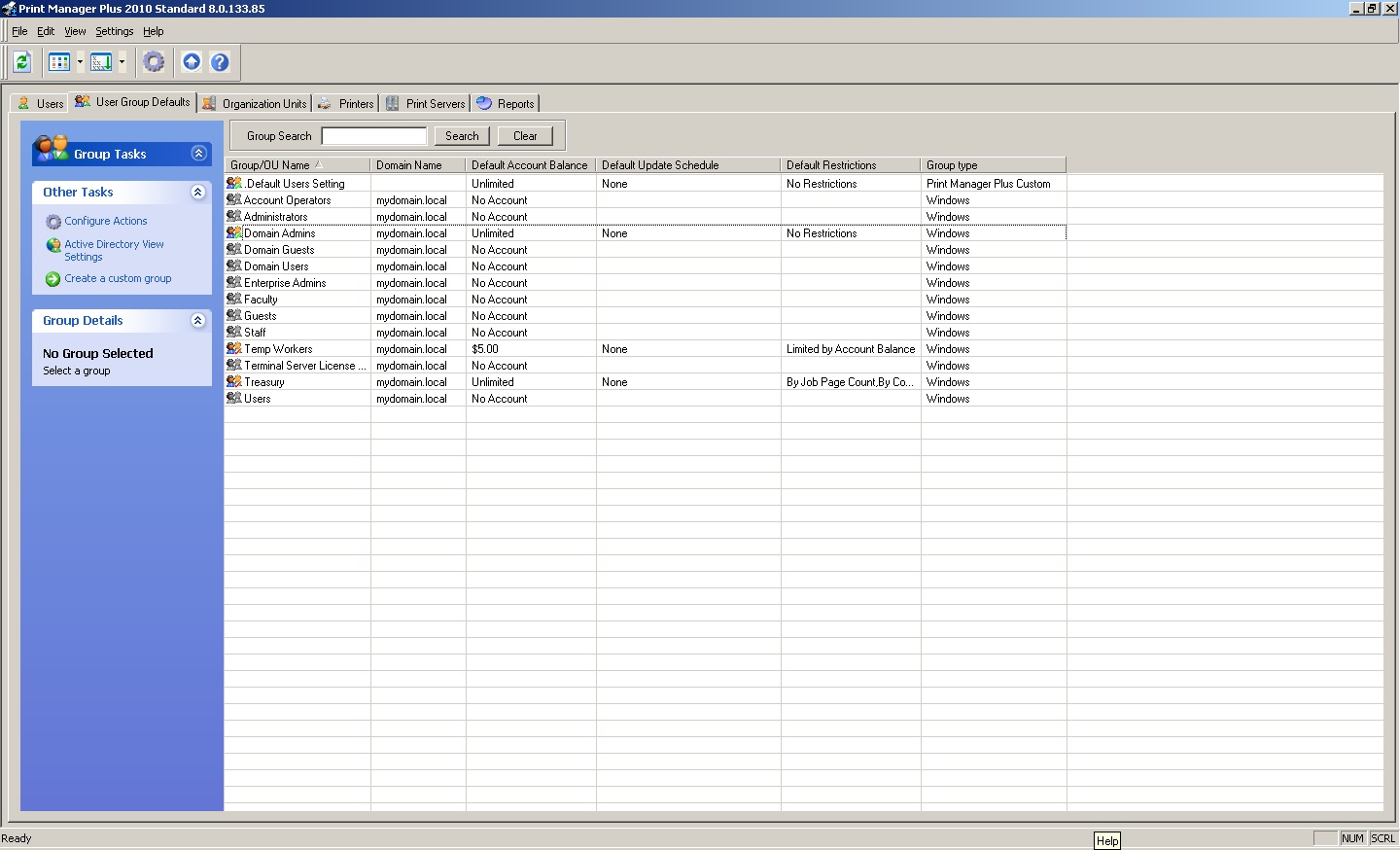
Task: Click the green Create custom group icon
Action: click(53, 279)
